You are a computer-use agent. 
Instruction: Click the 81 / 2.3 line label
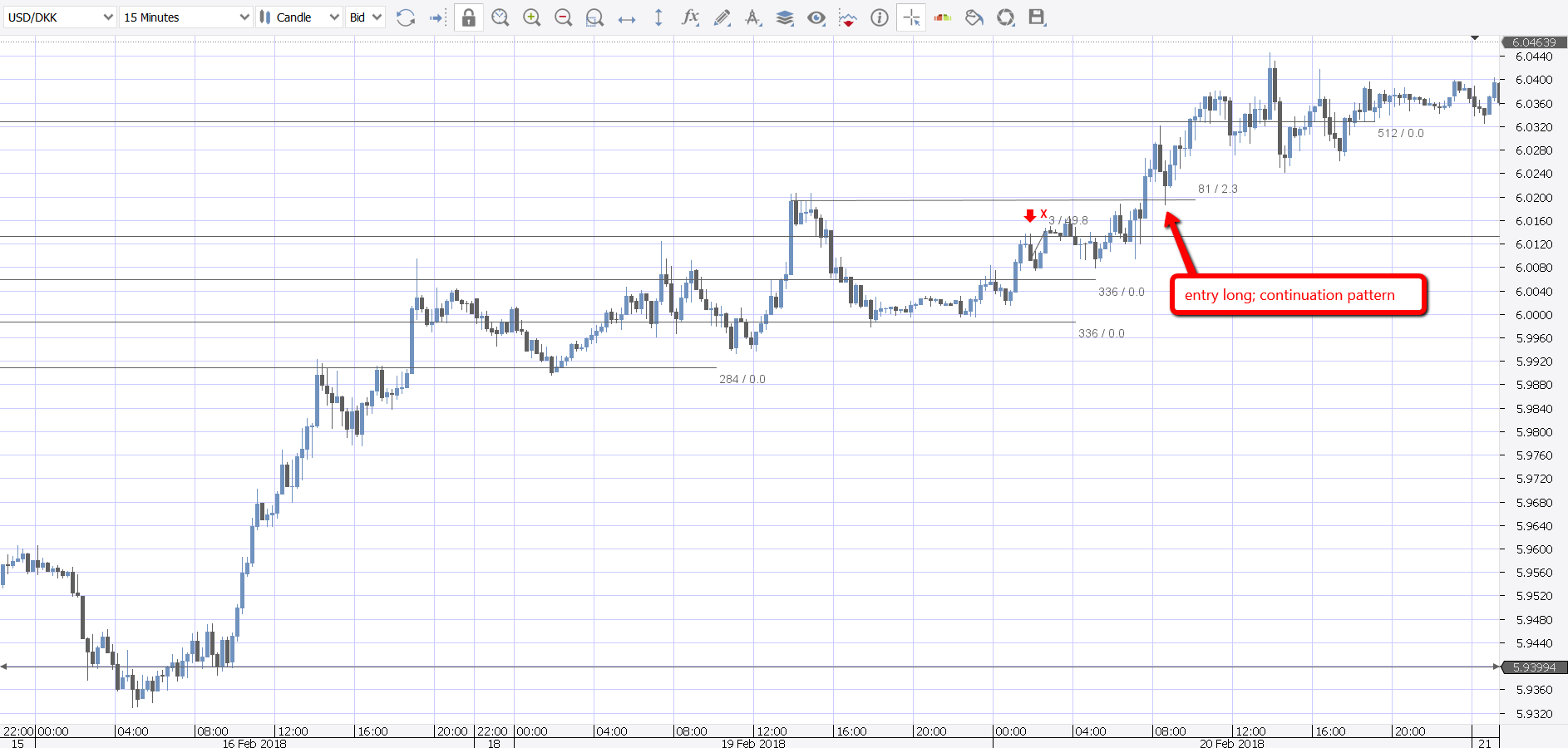pos(1218,189)
